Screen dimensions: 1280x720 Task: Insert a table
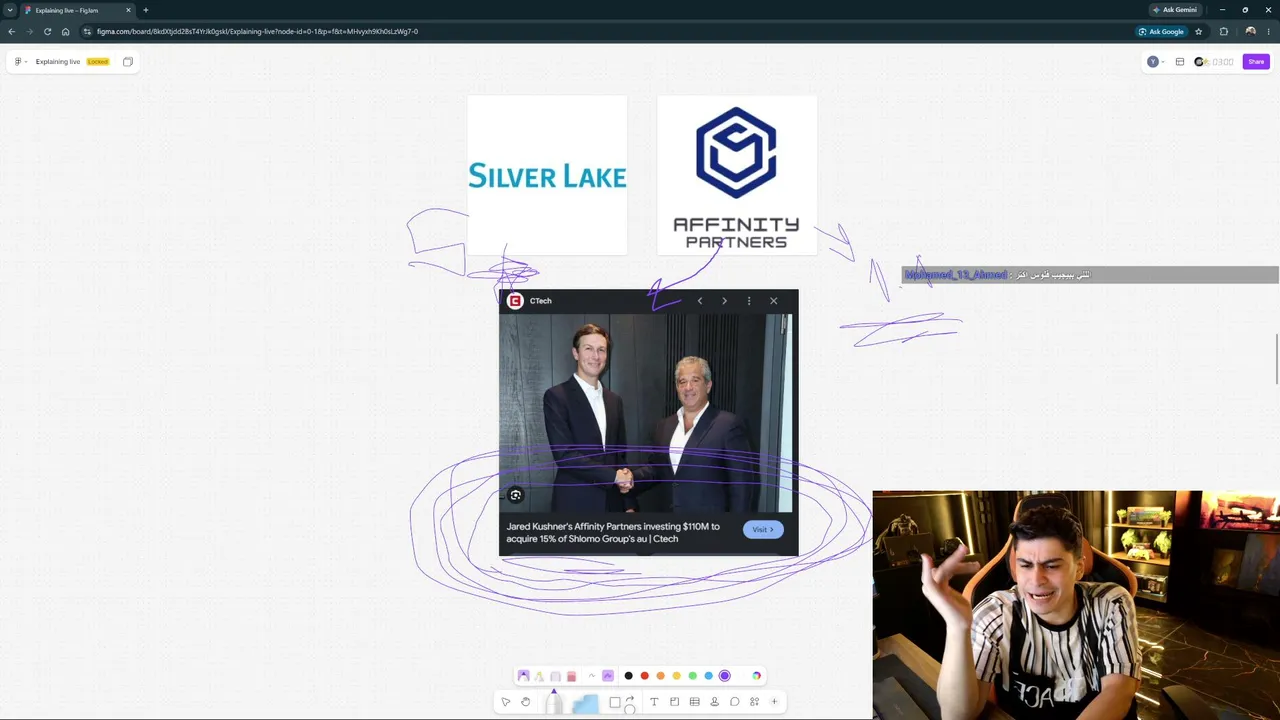694,702
